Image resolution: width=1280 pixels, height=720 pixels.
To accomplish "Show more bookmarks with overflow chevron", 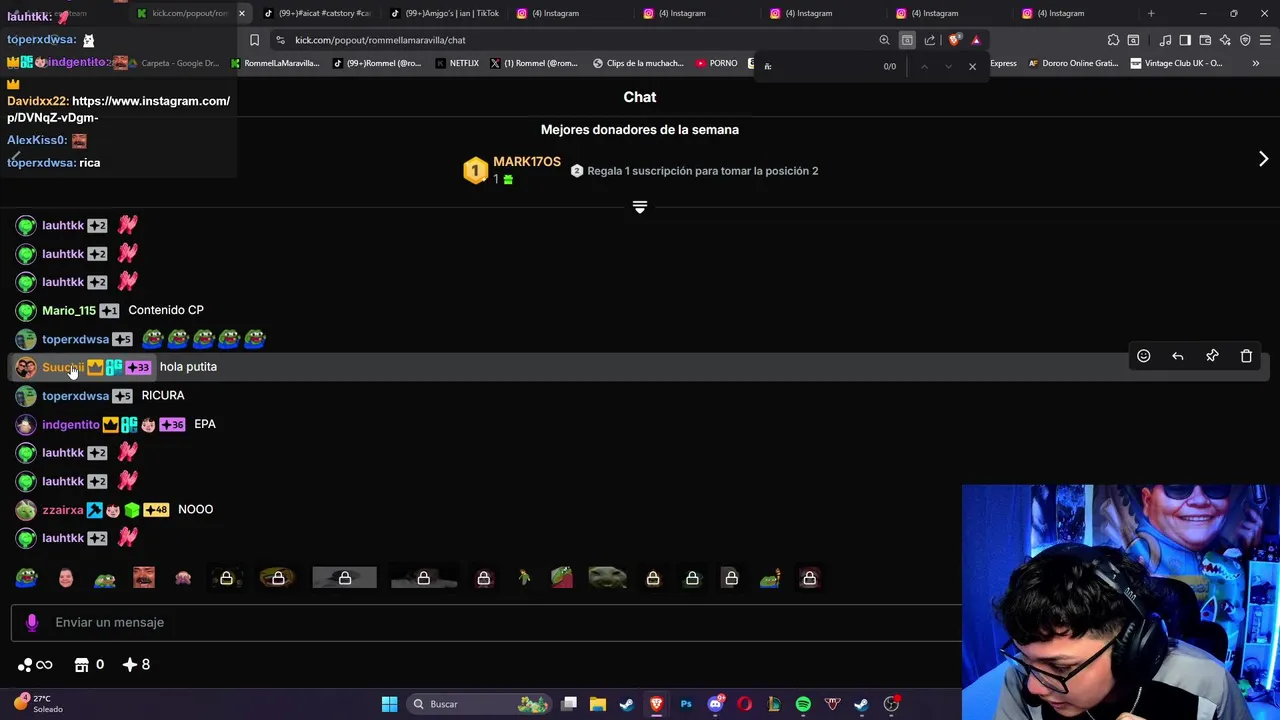I will [x=1255, y=63].
